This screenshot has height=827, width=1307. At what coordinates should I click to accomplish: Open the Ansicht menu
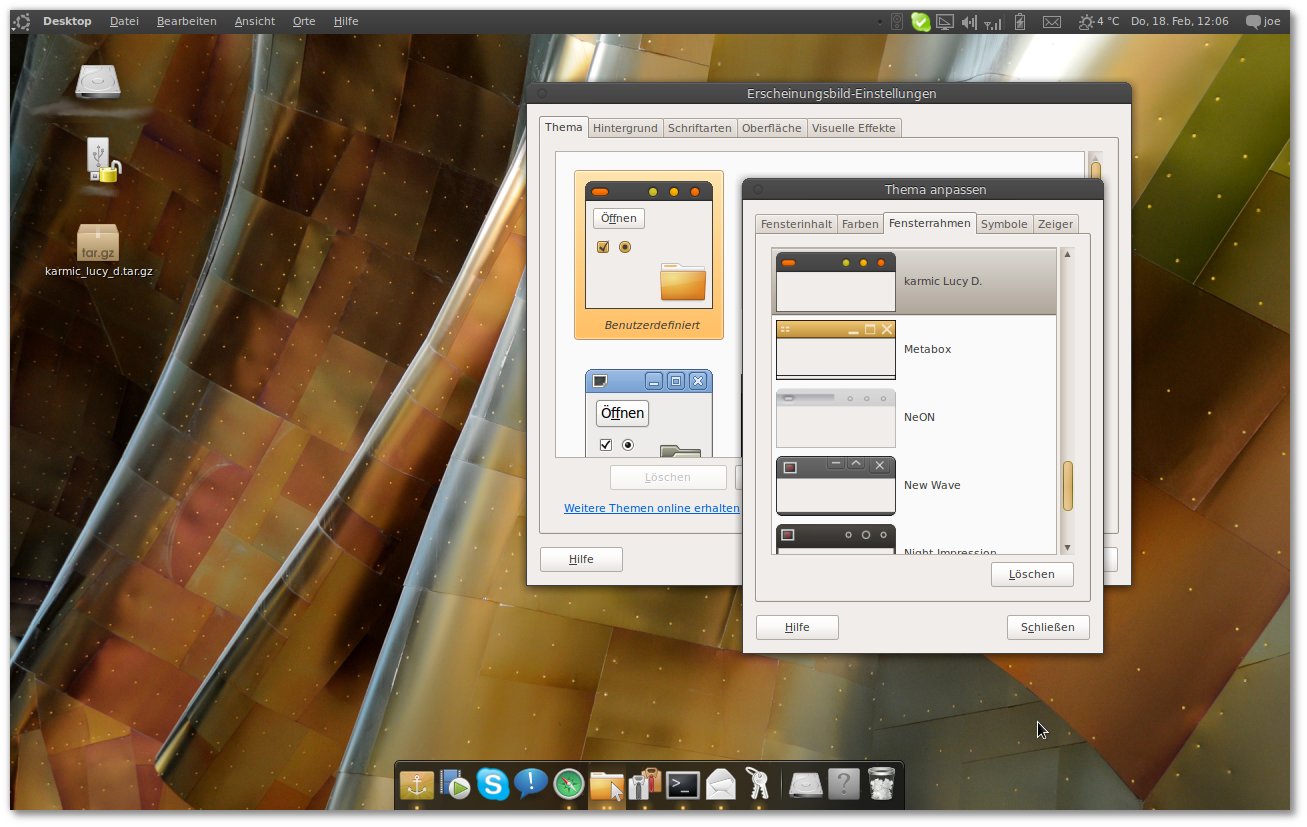point(255,21)
